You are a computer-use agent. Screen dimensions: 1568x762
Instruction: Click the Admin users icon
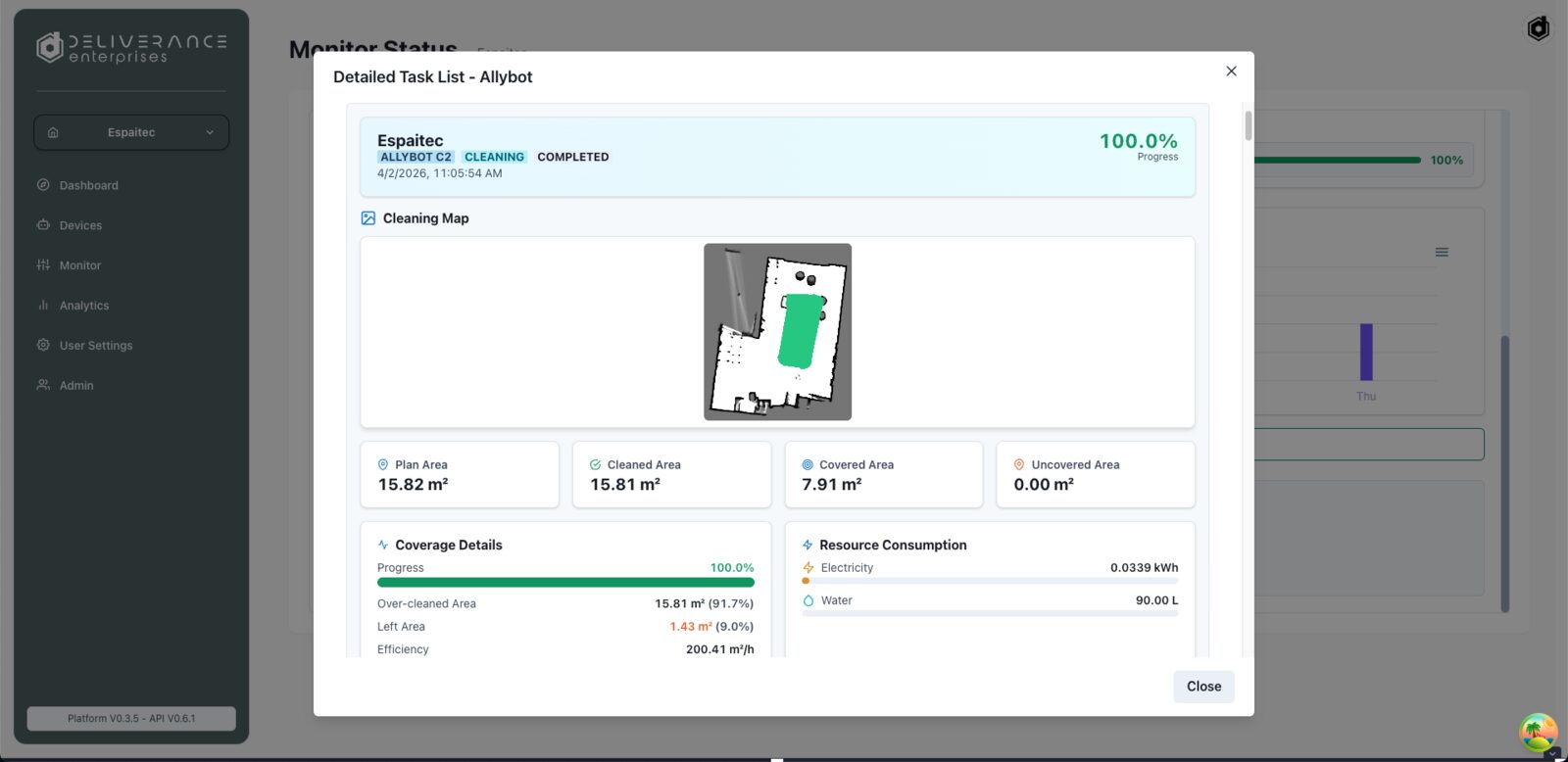pos(43,386)
